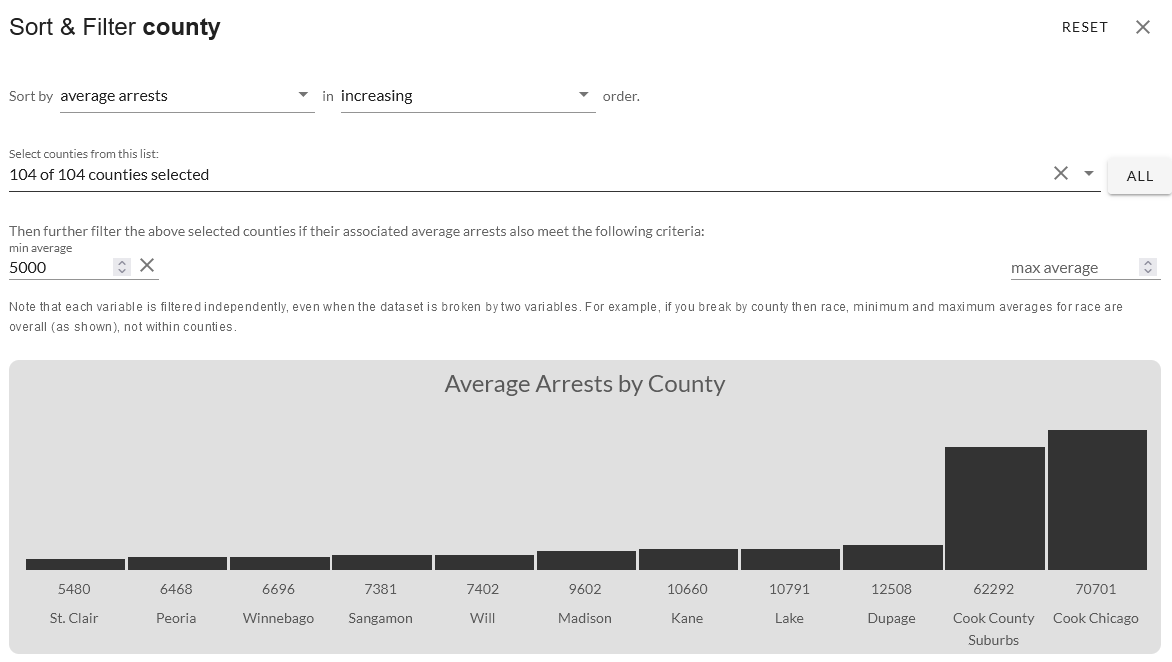Click the Cook County Suburbs bar

coord(994,508)
